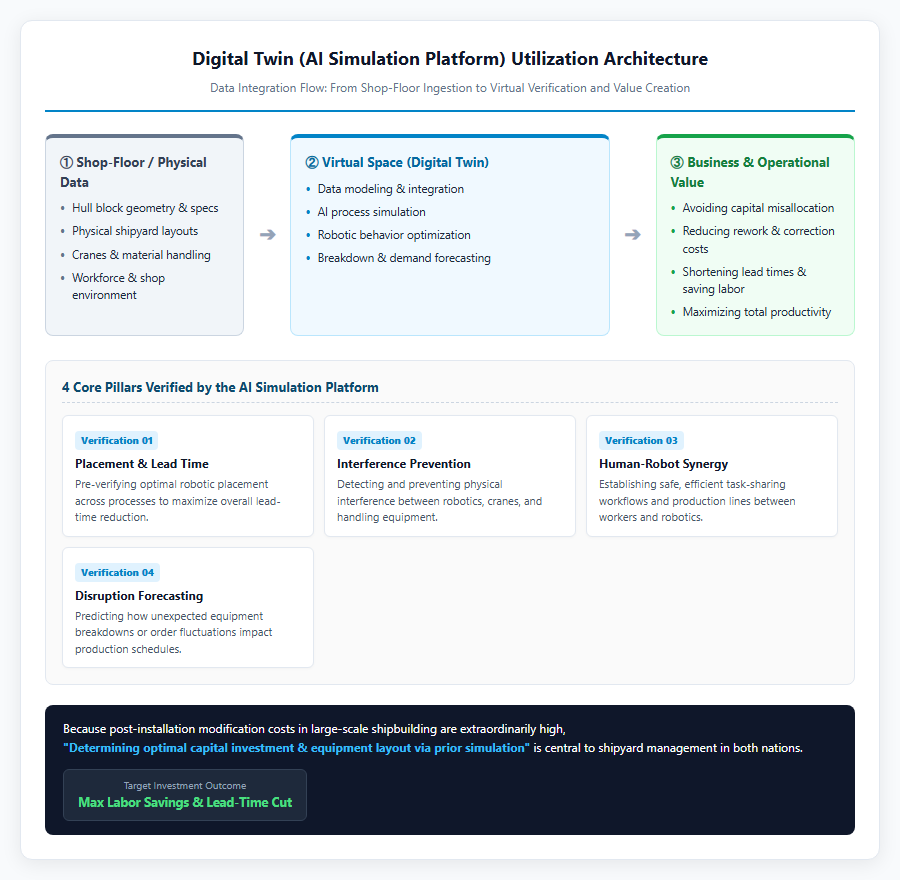Click the title "Digital Twin (AI Simulation Platform) Utilization Architecture"
Viewport: 900px width, 880px height.
tap(450, 59)
